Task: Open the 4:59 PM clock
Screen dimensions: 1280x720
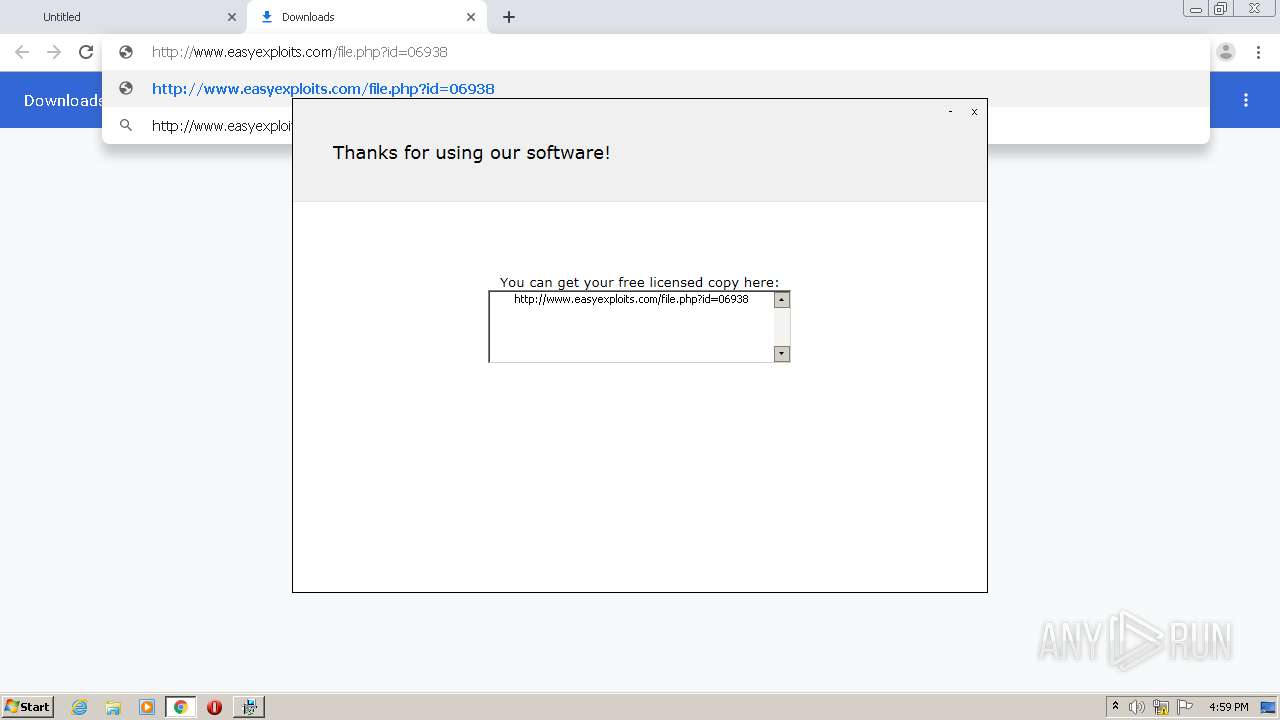Action: point(1228,707)
